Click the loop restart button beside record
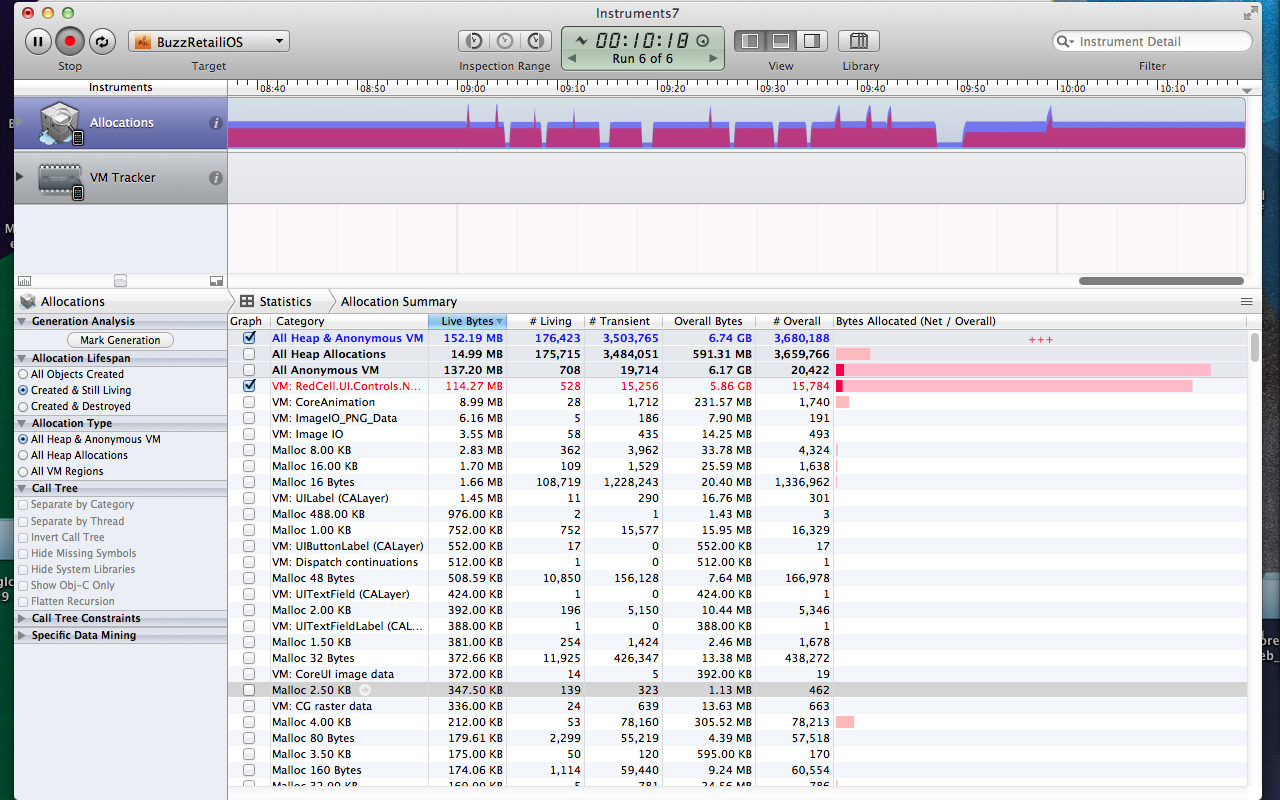 coord(101,41)
